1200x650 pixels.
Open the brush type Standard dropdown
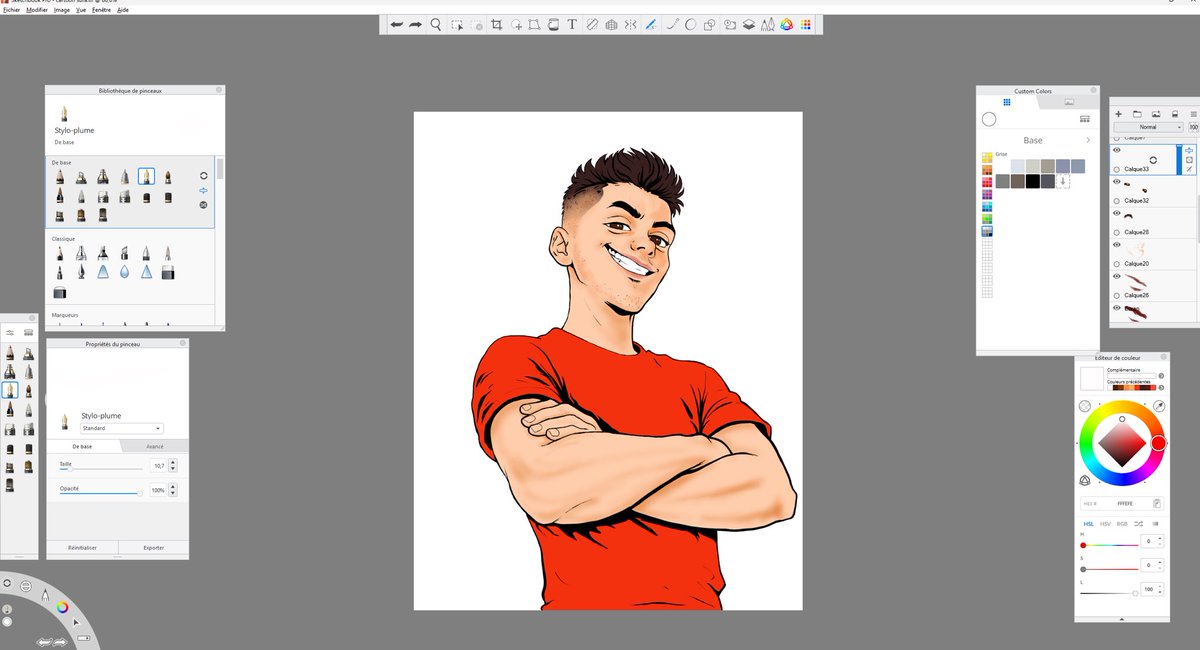point(122,428)
